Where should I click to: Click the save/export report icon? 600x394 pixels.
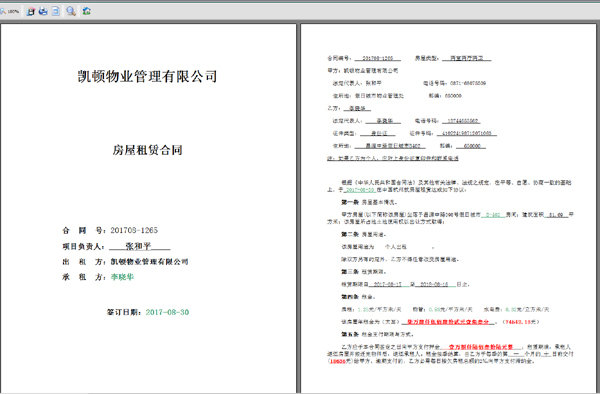tap(31, 11)
